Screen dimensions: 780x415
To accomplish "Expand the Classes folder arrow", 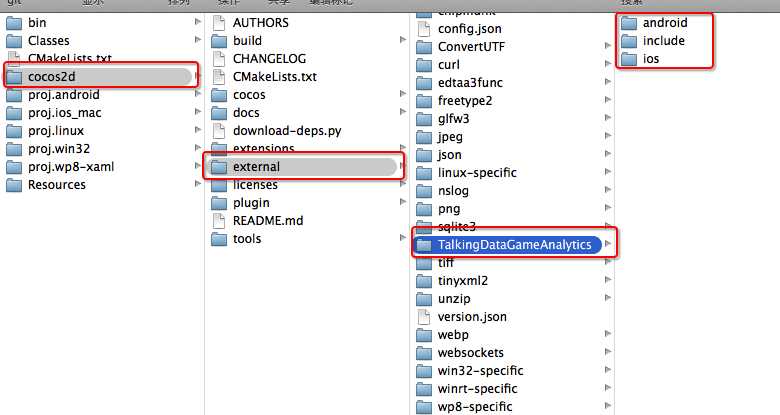I will 197,39.
